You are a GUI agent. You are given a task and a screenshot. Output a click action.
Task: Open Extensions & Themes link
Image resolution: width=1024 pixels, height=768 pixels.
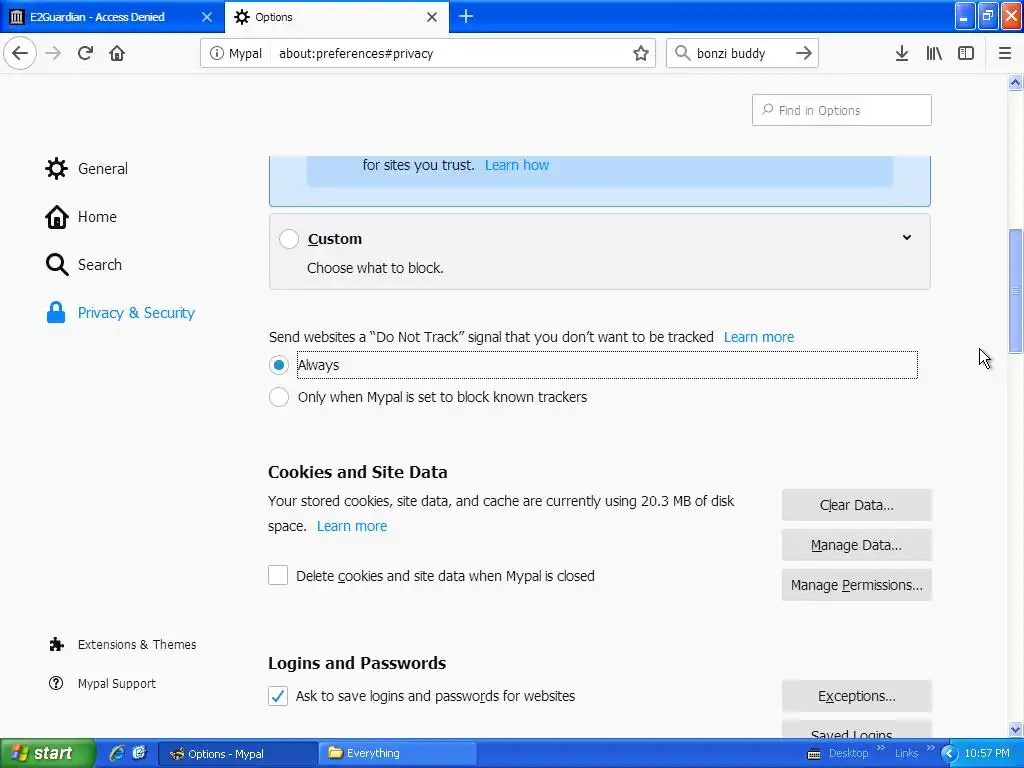[136, 645]
